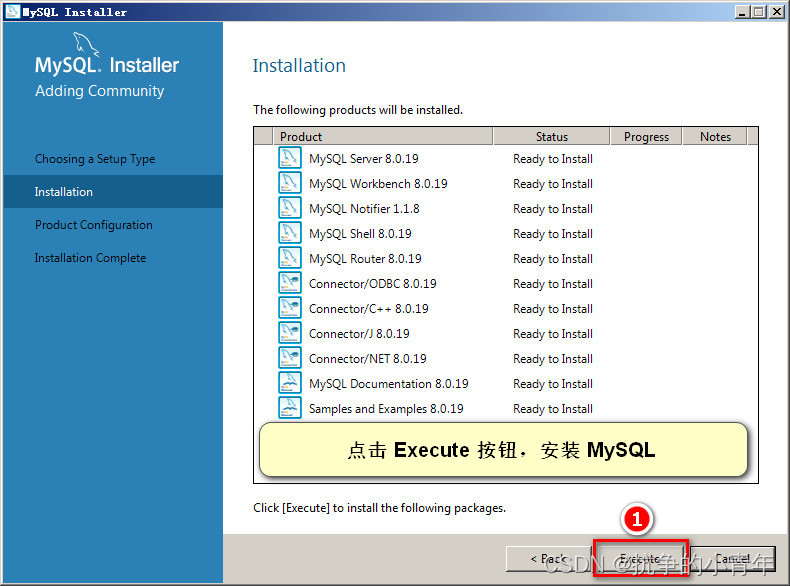The height and width of the screenshot is (586, 790).
Task: Select the Connector/J 8.0.19 row text
Action: tap(359, 334)
